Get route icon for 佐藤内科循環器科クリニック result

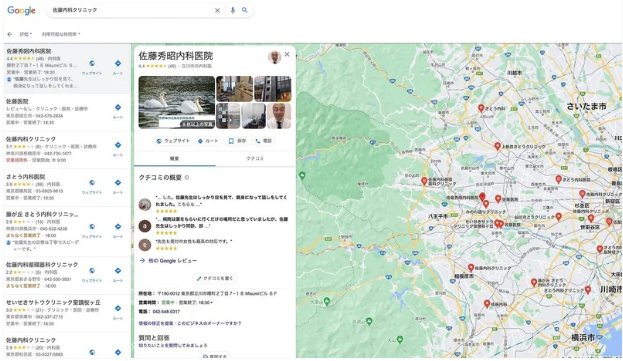[x=118, y=270]
